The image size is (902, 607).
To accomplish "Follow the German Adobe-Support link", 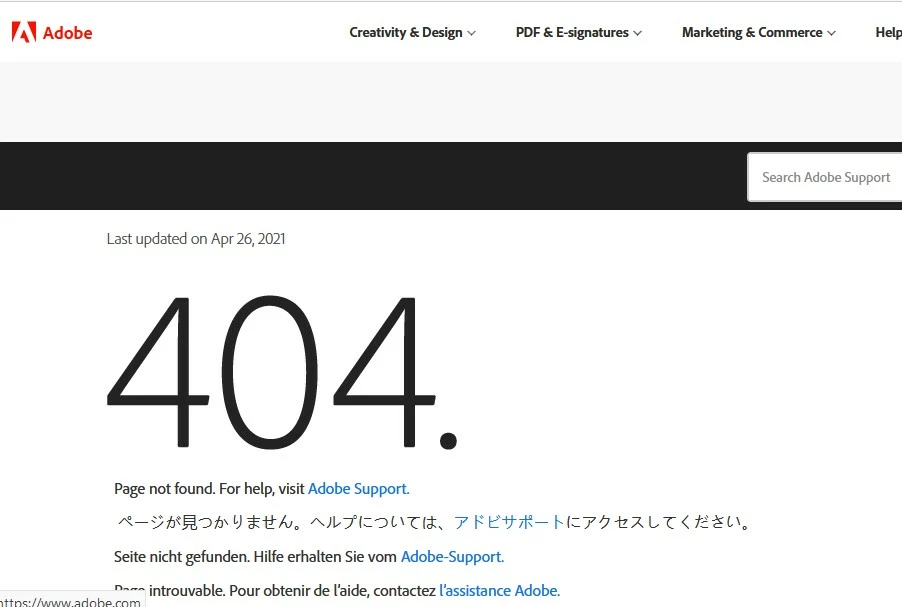I will [452, 556].
